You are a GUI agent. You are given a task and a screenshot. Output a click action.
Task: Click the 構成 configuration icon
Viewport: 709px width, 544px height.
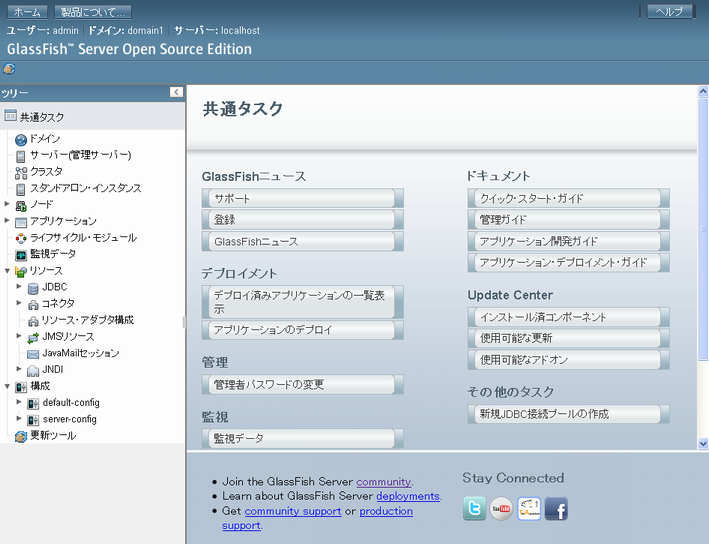pos(21,387)
